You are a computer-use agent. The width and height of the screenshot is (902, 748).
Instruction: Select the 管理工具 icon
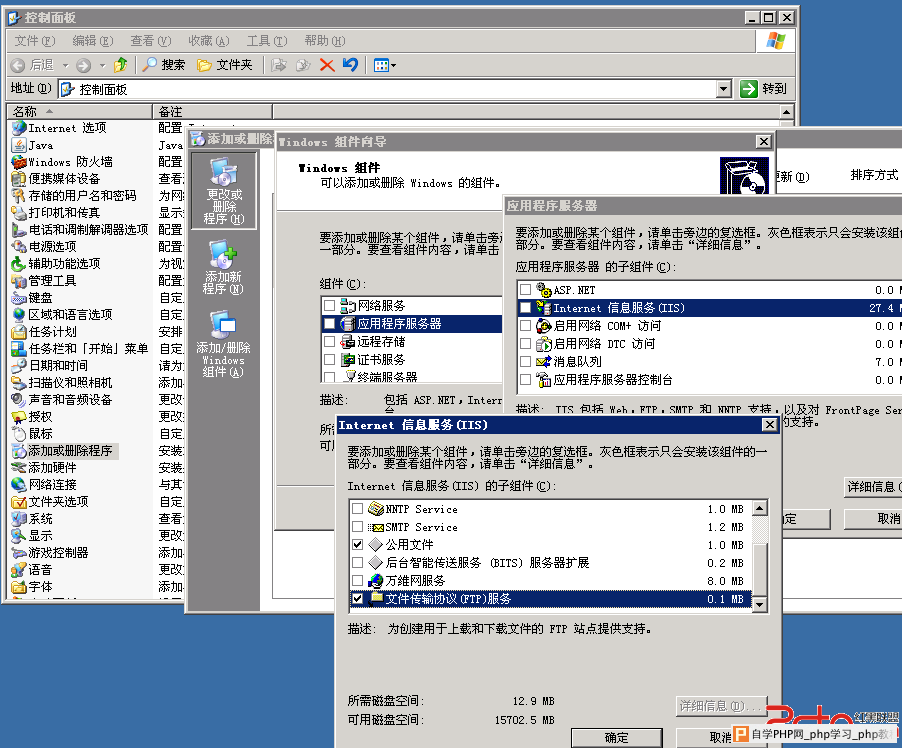[x=20, y=281]
